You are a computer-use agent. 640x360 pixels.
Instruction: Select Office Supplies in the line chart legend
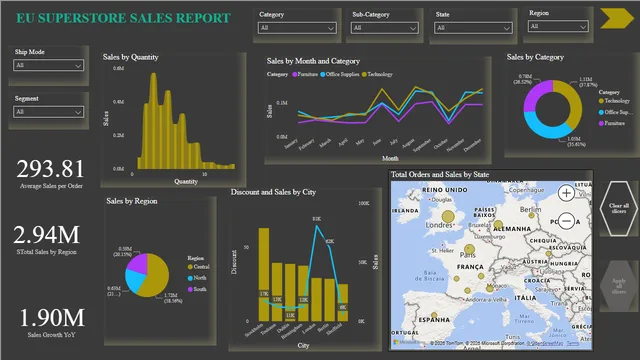pos(340,74)
